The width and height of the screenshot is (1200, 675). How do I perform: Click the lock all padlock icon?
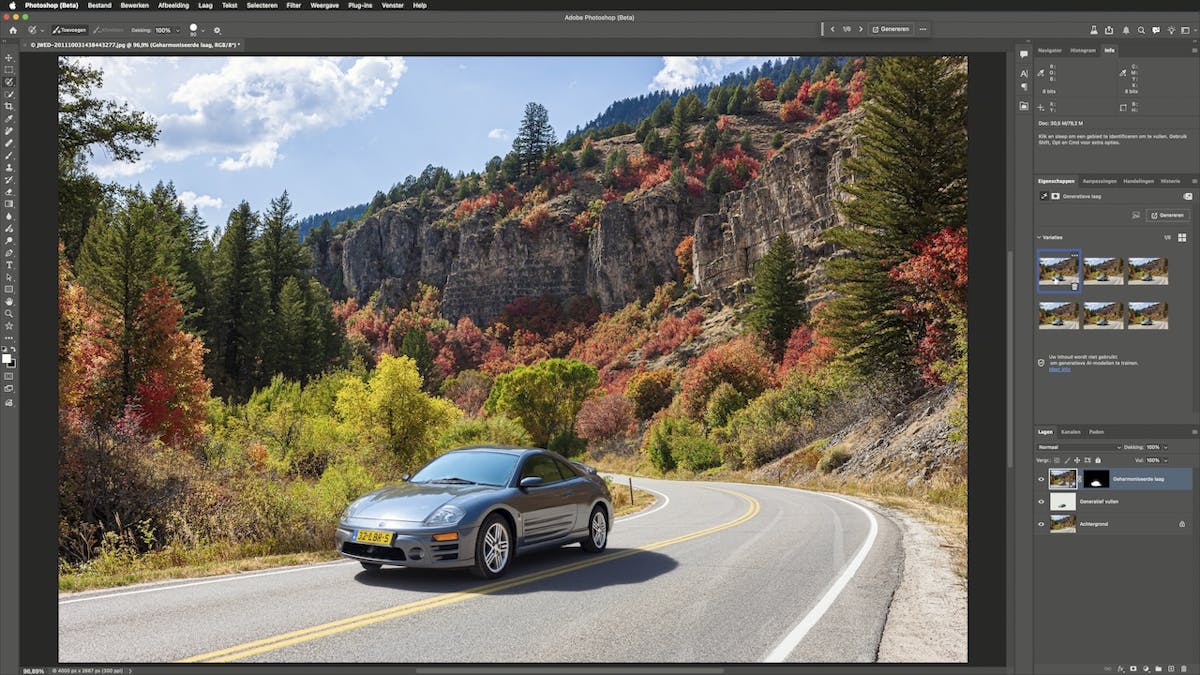tap(1099, 459)
